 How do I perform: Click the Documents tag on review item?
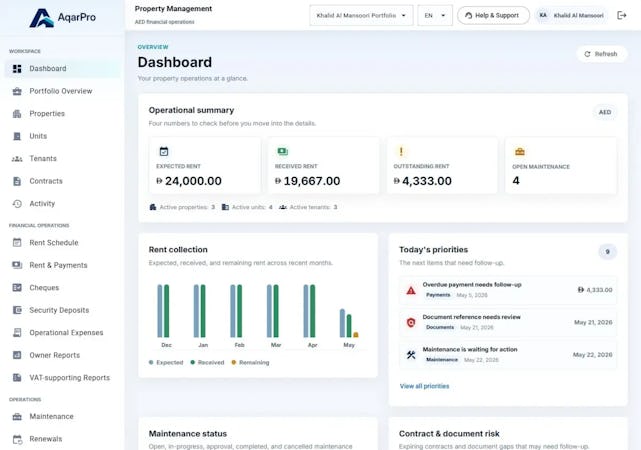point(440,327)
